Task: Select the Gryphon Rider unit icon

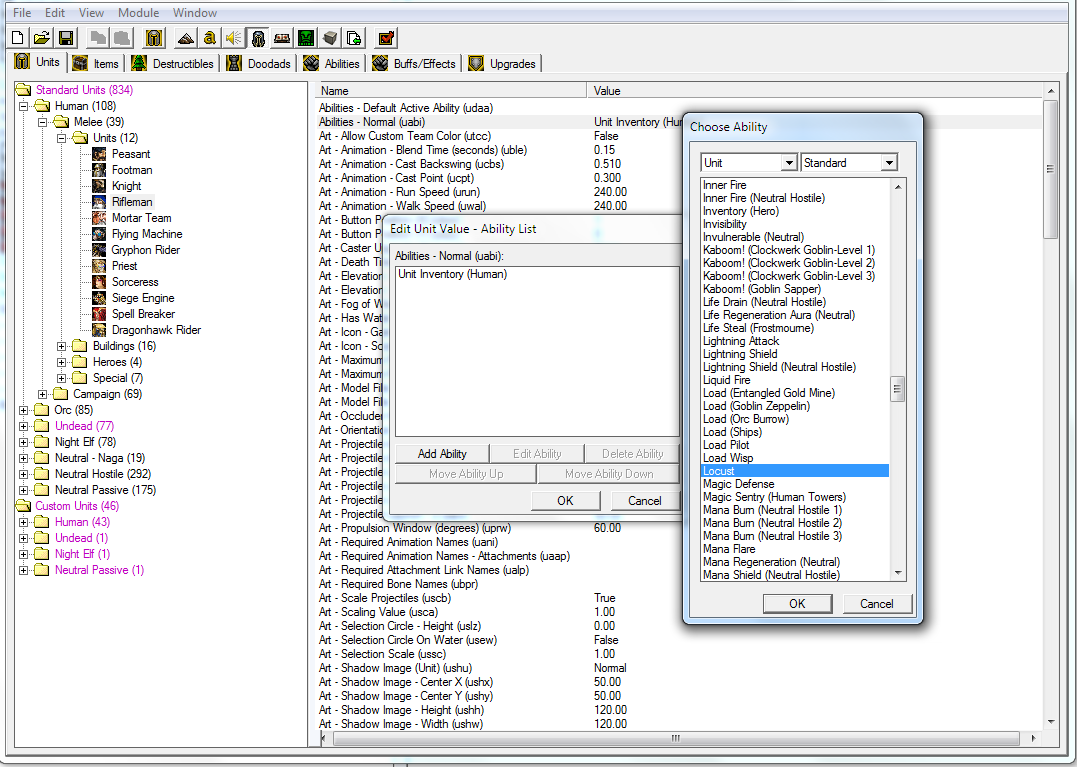Action: pos(100,250)
